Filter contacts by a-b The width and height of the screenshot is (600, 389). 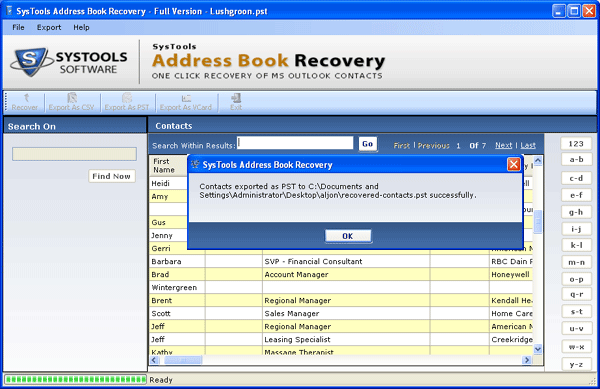576,159
